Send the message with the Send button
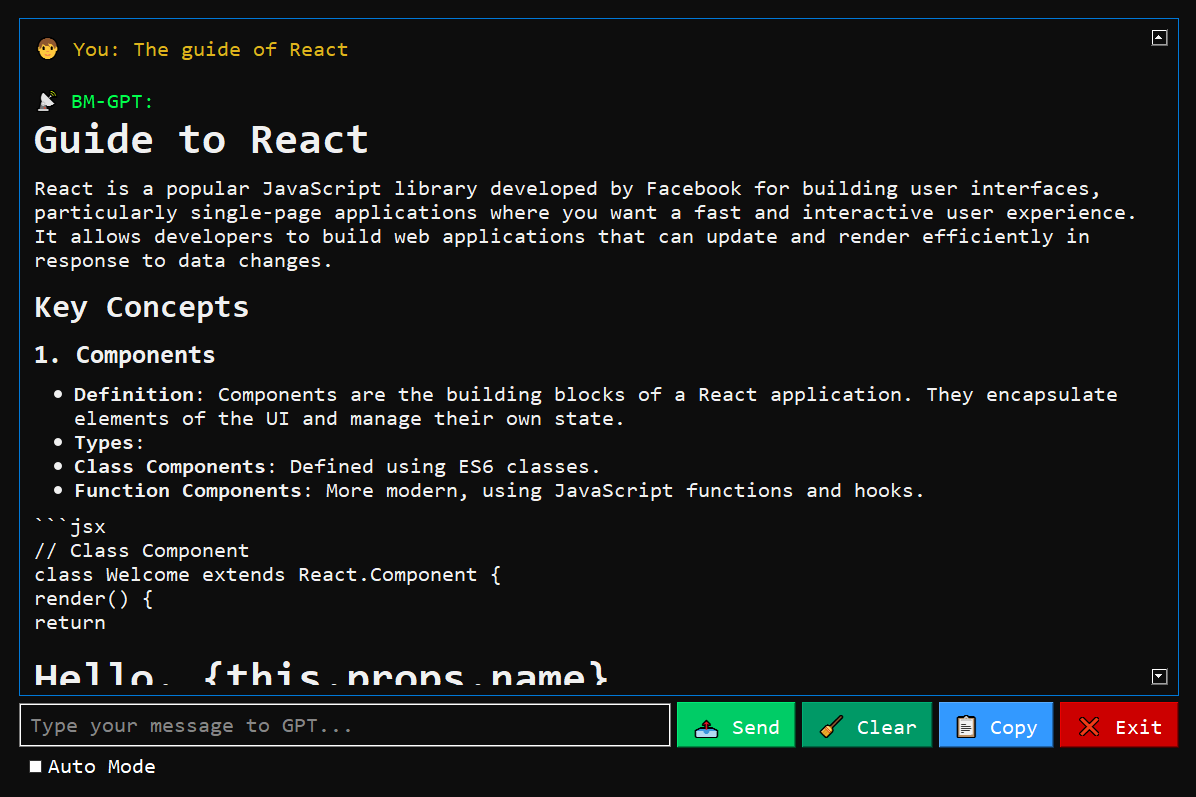This screenshot has width=1196, height=797. pyautogui.click(x=736, y=725)
